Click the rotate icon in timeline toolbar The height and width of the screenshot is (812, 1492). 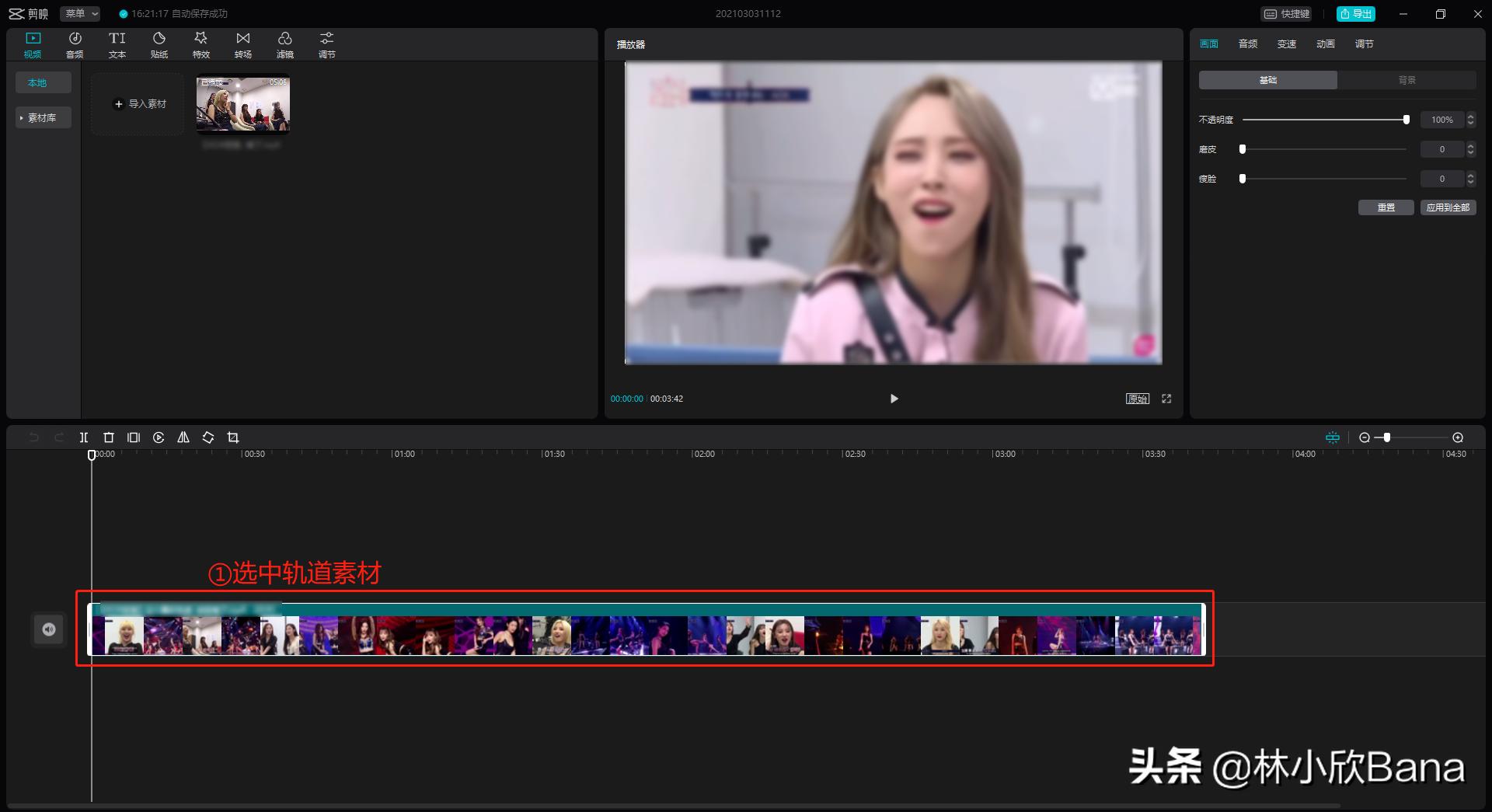(x=208, y=437)
